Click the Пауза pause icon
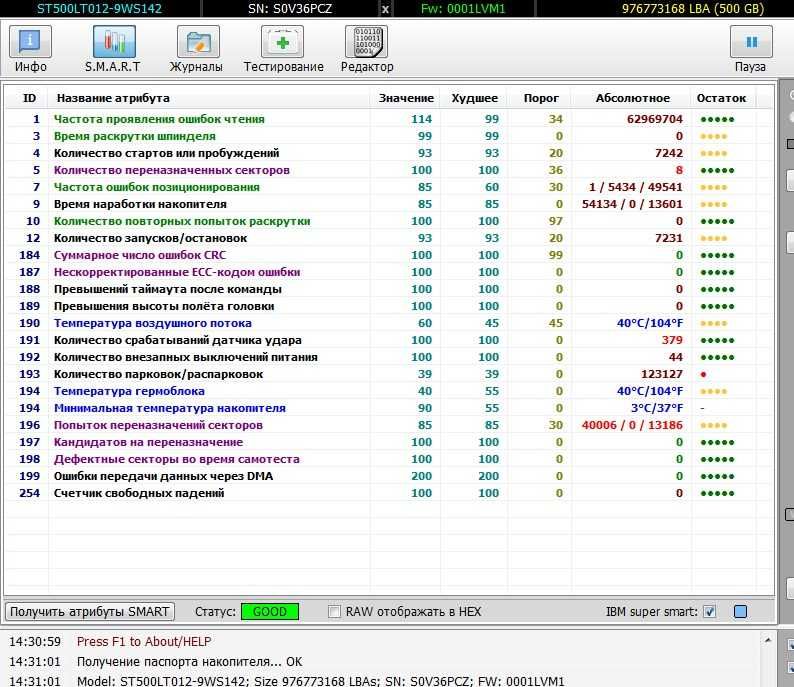The width and height of the screenshot is (794, 687). pos(751,43)
